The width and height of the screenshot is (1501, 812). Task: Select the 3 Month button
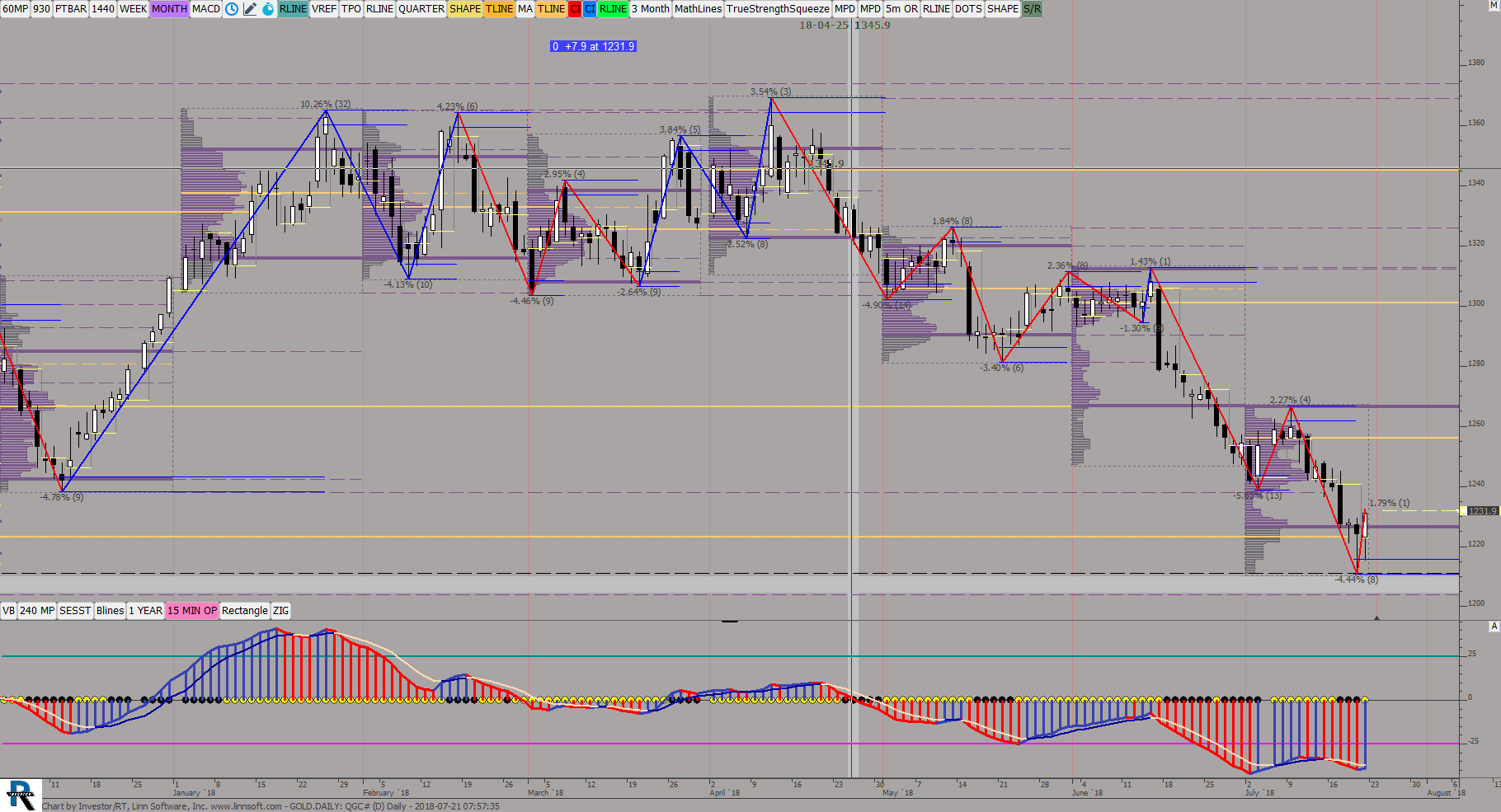651,9
